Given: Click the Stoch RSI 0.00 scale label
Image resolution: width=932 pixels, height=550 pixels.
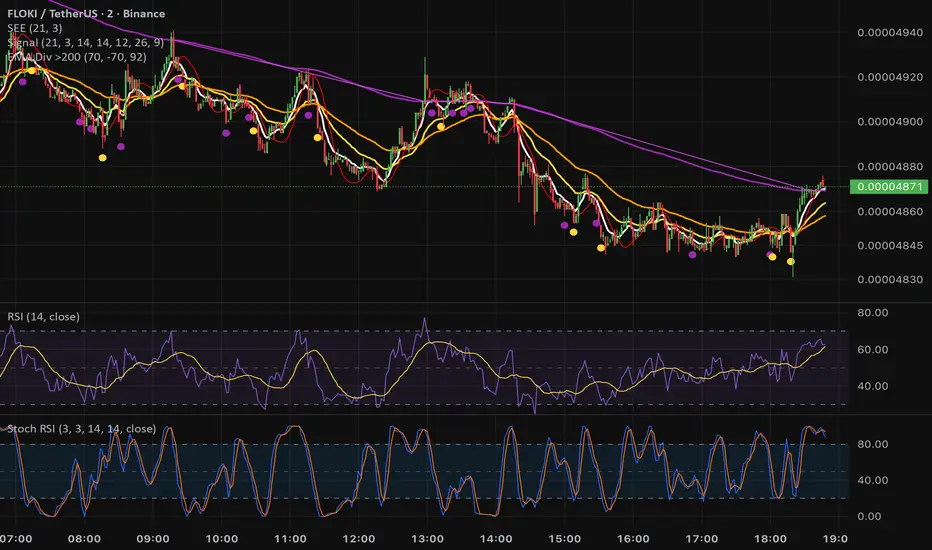Looking at the screenshot, I should click(x=870, y=516).
